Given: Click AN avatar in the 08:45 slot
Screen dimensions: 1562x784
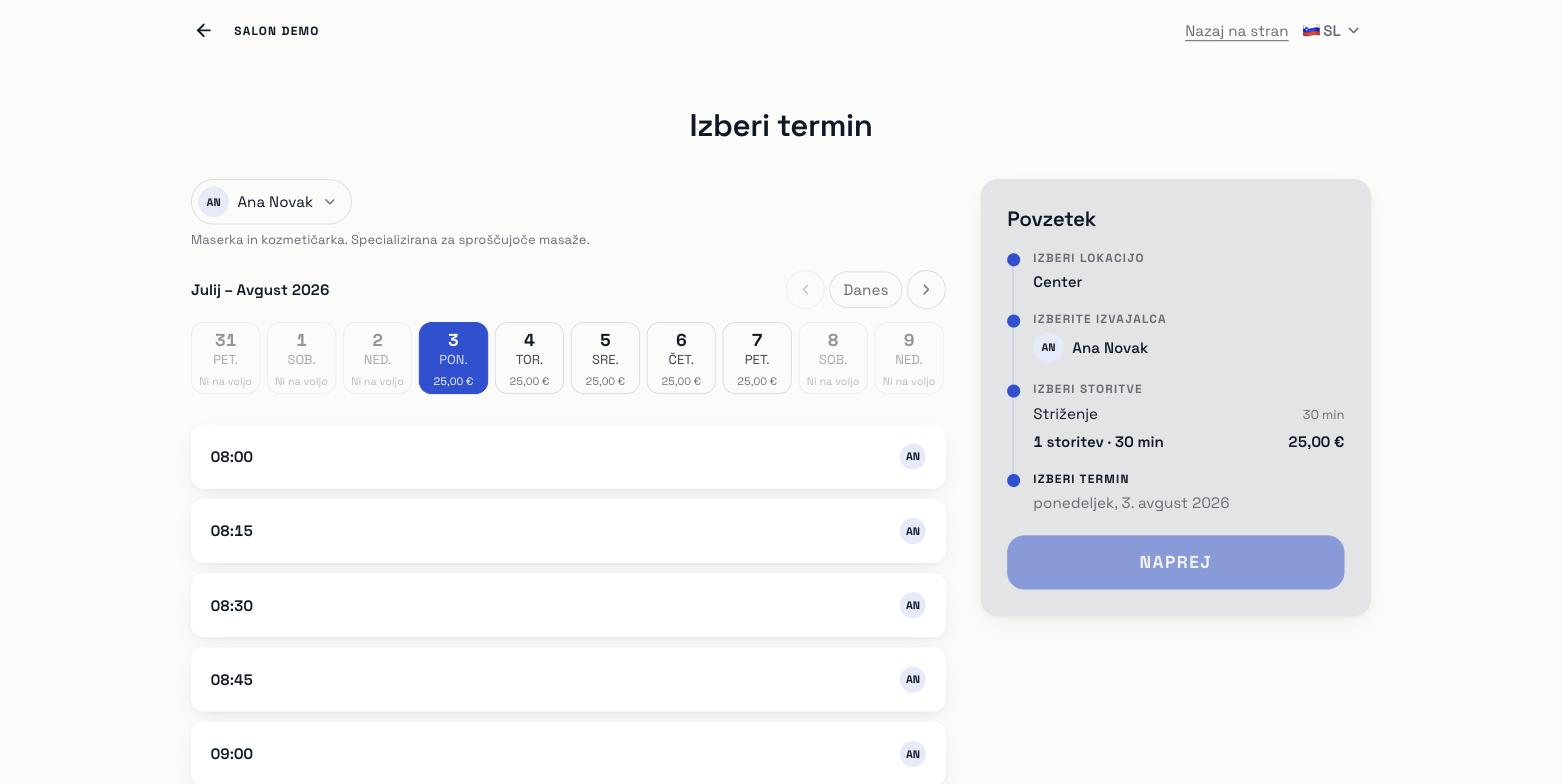Looking at the screenshot, I should click(x=913, y=680).
